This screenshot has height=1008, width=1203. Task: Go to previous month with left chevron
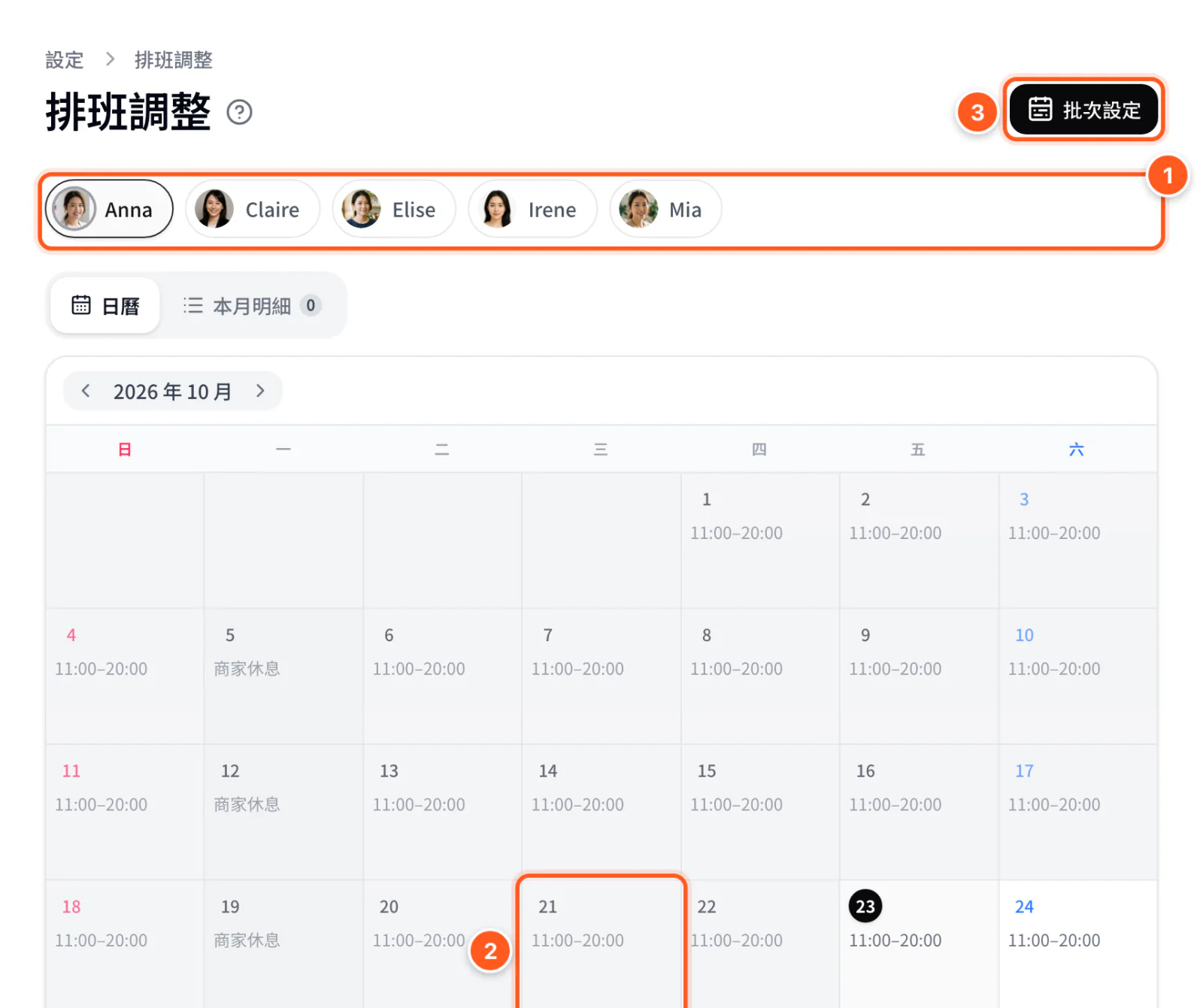click(x=86, y=391)
